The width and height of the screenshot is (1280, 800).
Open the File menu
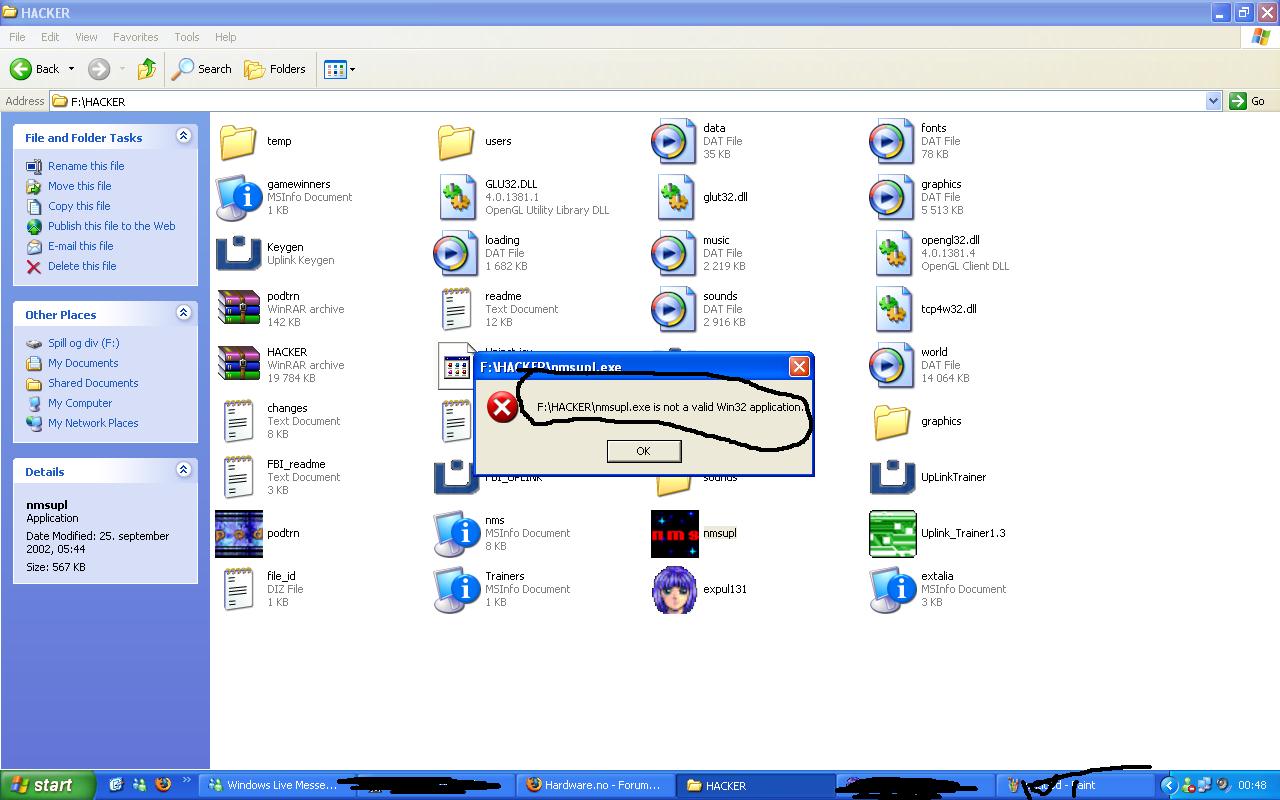tap(17, 37)
